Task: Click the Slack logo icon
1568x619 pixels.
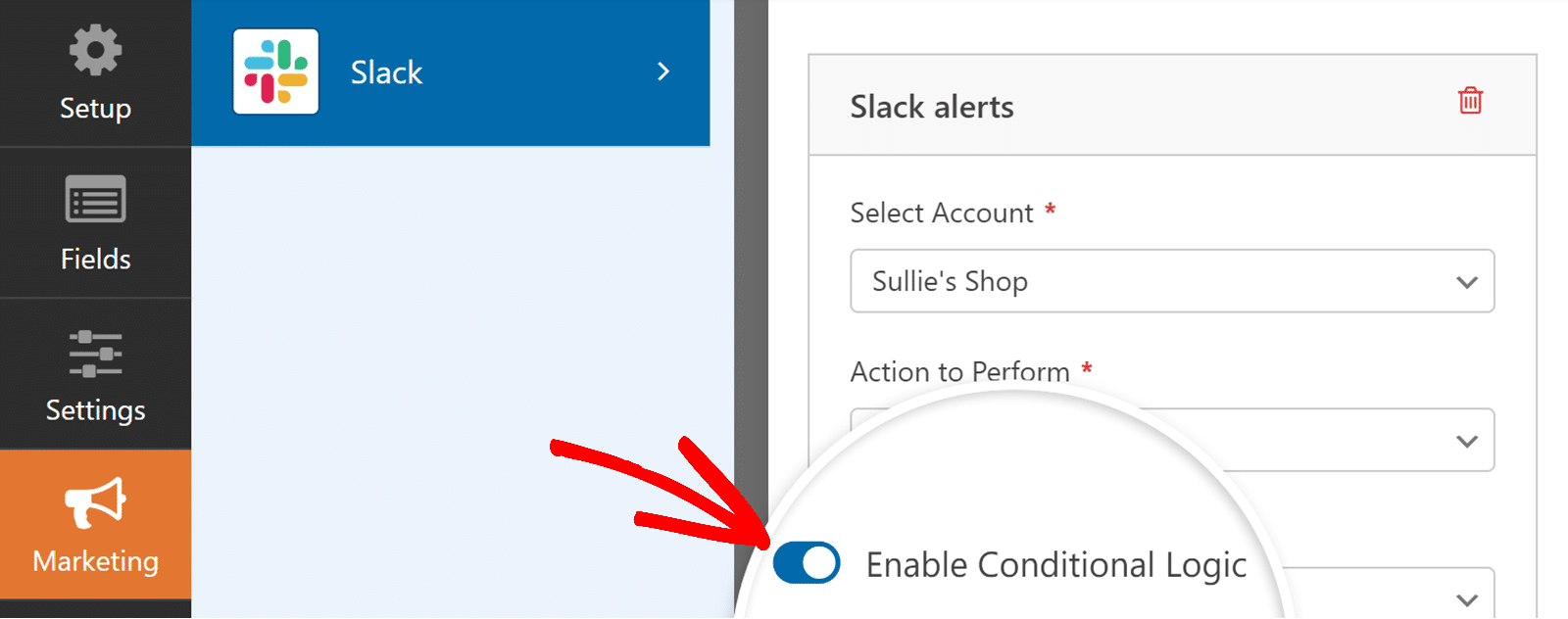Action: tap(275, 71)
